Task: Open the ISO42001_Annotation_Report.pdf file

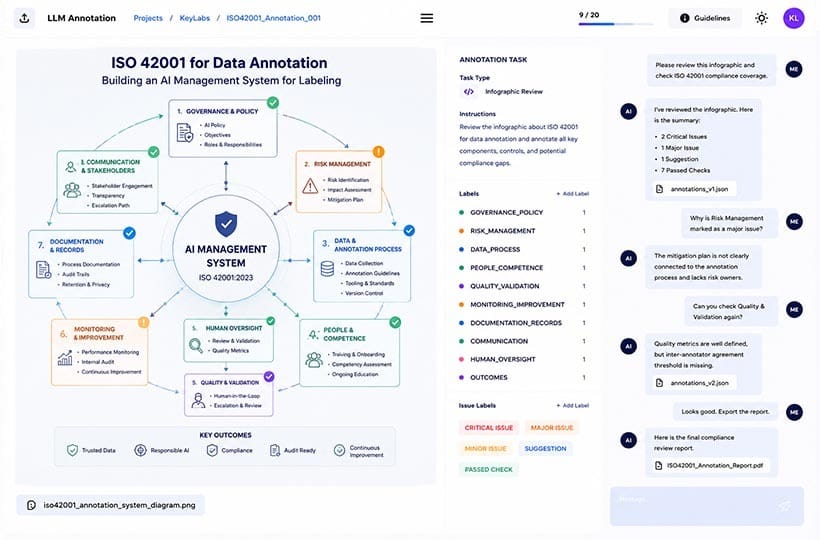Action: pos(710,465)
